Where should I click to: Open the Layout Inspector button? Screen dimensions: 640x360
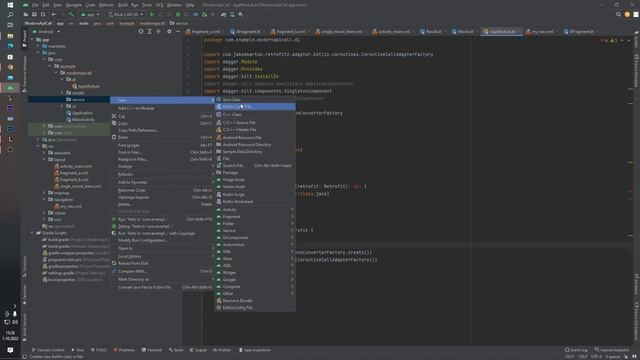pos(612,350)
